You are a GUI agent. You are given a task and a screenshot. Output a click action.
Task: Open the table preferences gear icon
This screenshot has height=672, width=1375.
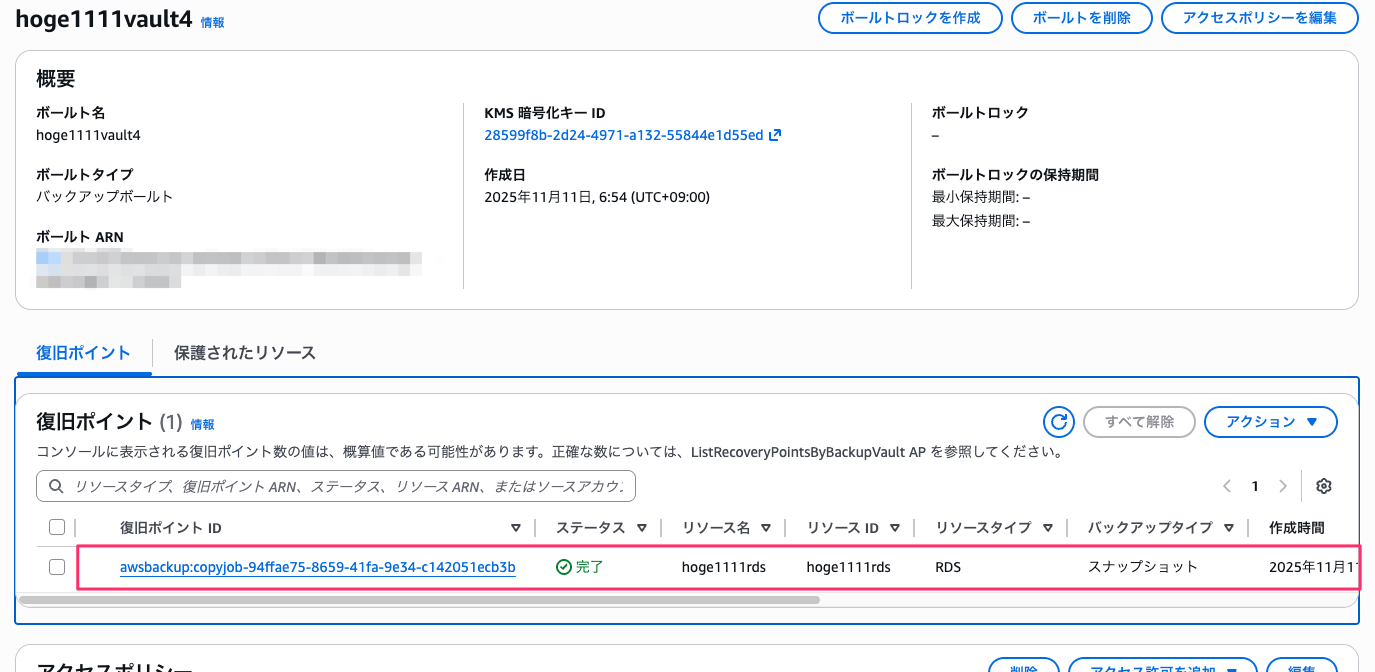(1324, 486)
